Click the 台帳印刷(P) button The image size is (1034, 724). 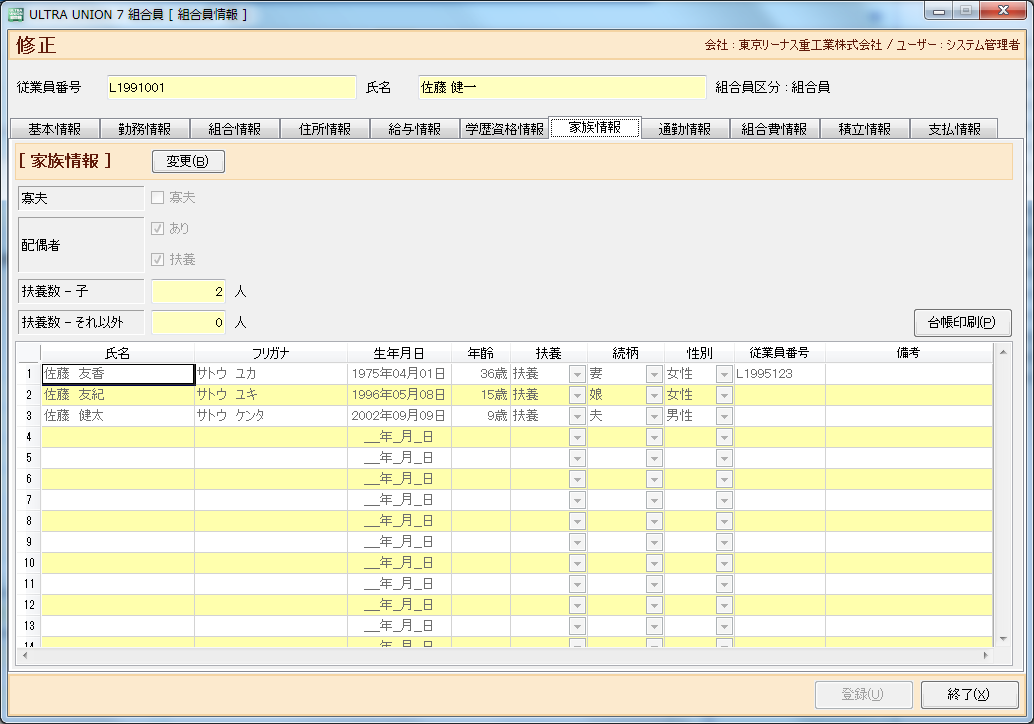coord(962,322)
